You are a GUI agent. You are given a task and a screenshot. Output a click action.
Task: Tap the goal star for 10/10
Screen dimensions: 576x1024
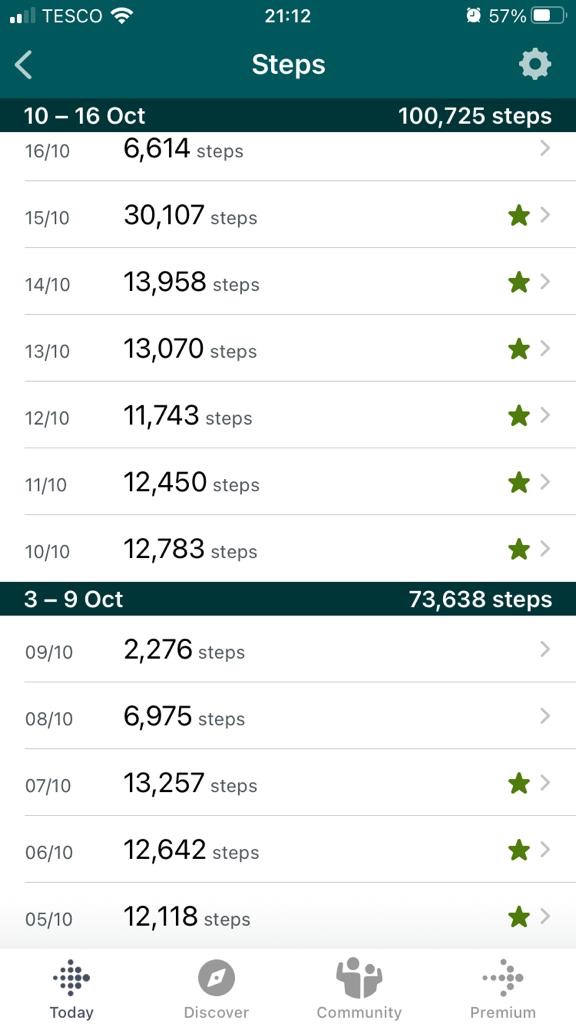point(519,549)
